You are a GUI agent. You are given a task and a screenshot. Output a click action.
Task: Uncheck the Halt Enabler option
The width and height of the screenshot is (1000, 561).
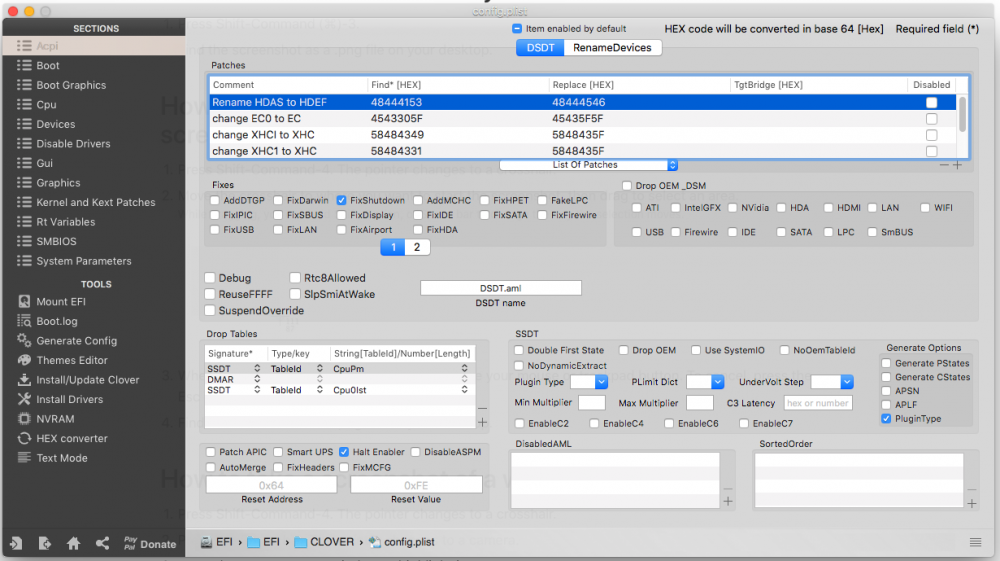coord(344,452)
